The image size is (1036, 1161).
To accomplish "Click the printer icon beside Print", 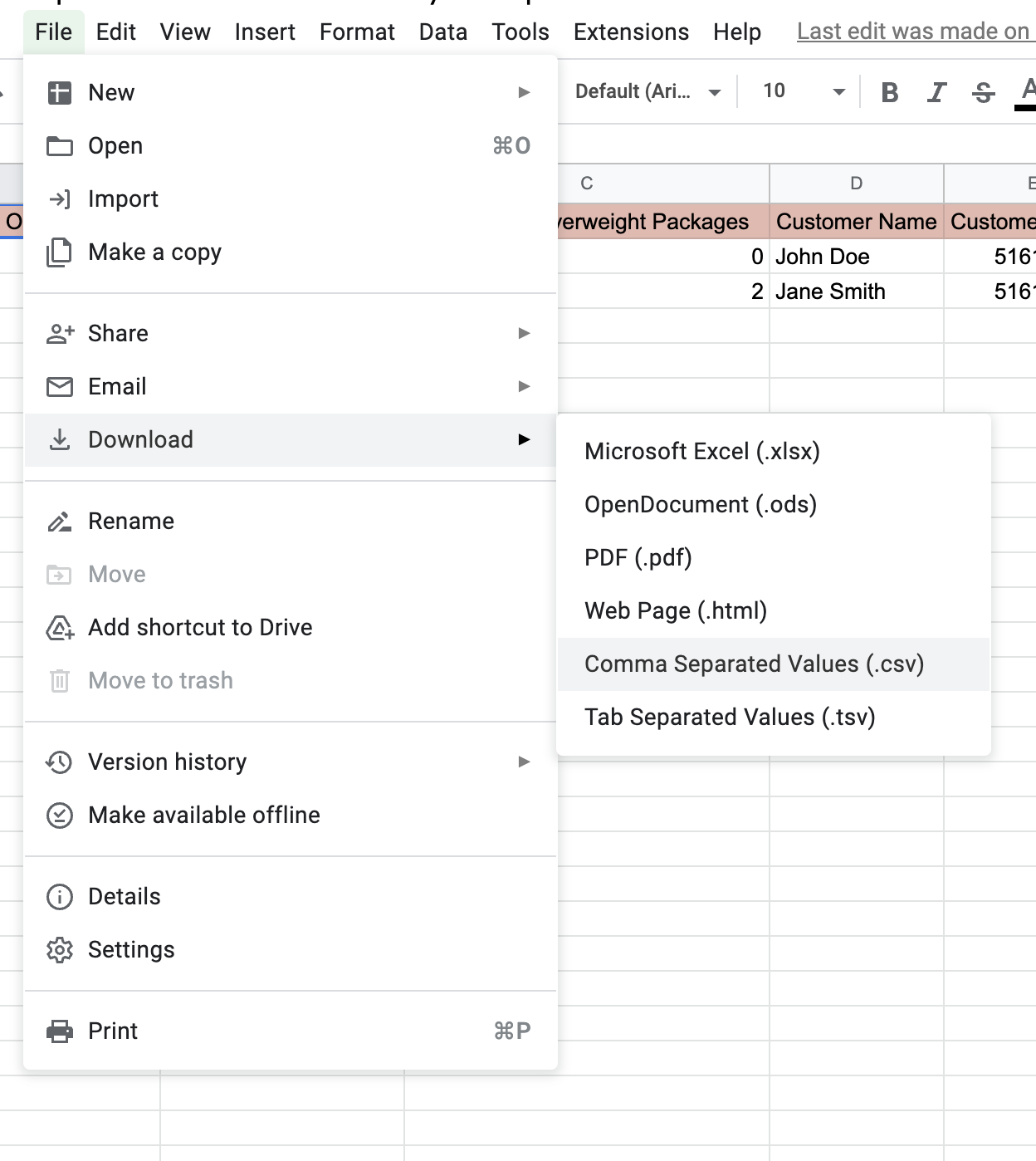I will [x=60, y=1031].
